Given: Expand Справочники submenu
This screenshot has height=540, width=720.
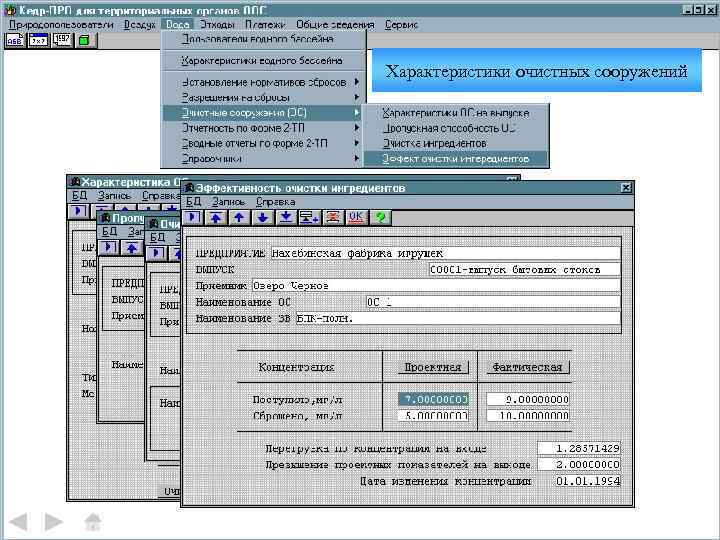Looking at the screenshot, I should [x=264, y=159].
